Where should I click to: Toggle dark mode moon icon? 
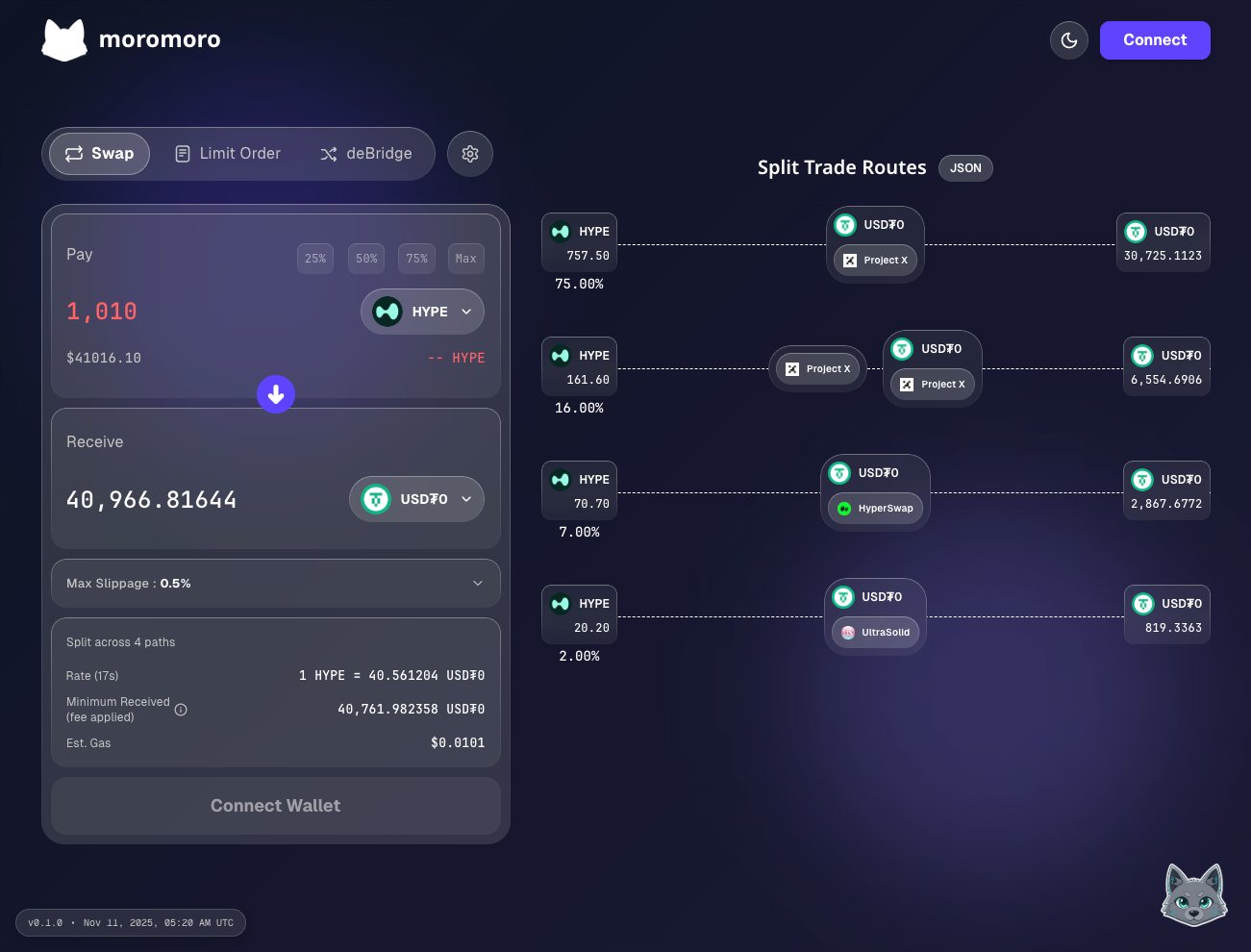click(1068, 40)
